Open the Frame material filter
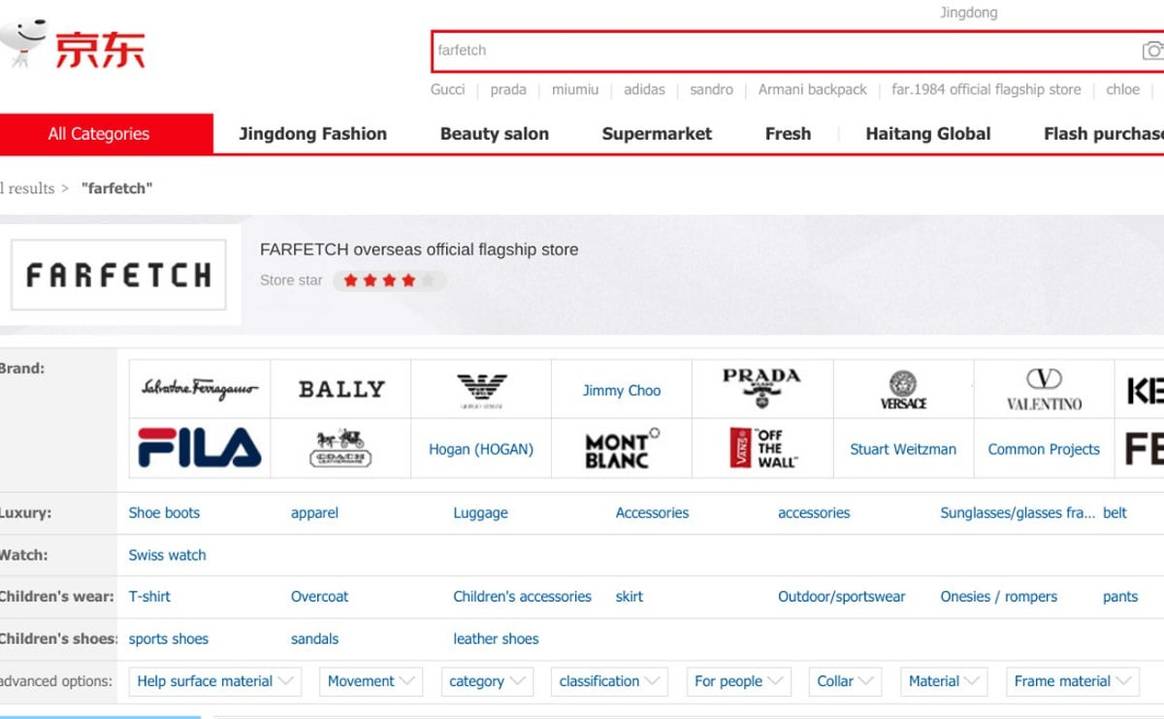The width and height of the screenshot is (1164, 719). [1071, 681]
